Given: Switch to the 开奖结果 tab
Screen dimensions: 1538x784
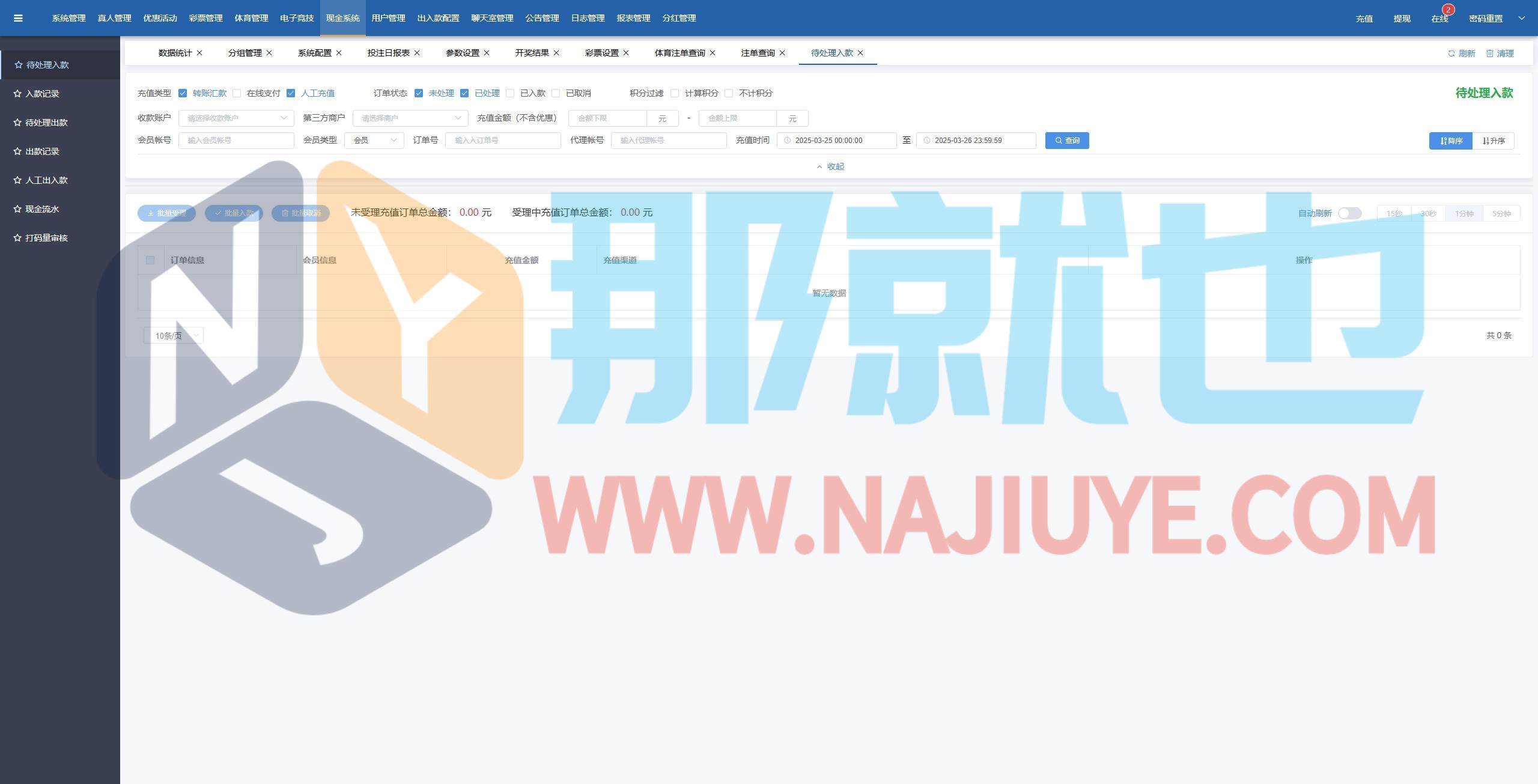Looking at the screenshot, I should (532, 53).
